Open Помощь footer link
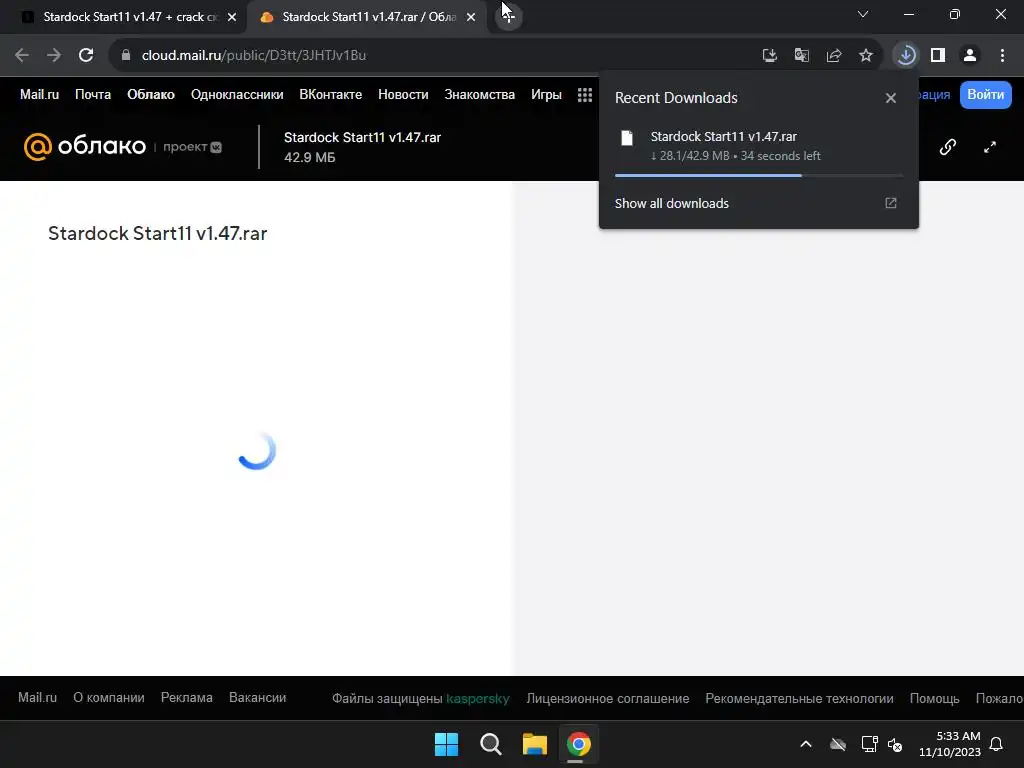Viewport: 1024px width, 768px height. (935, 698)
